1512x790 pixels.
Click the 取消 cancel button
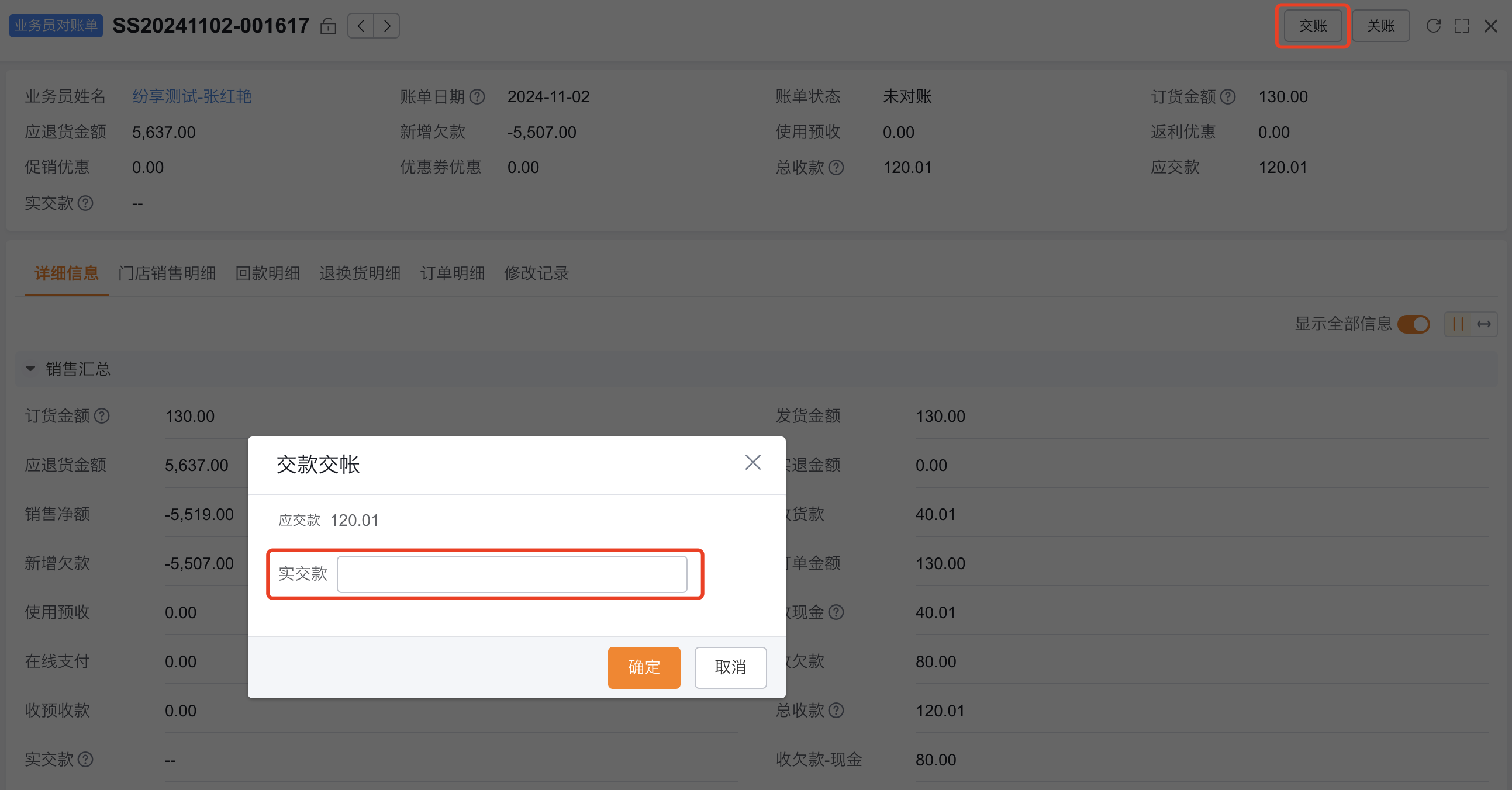tap(729, 666)
